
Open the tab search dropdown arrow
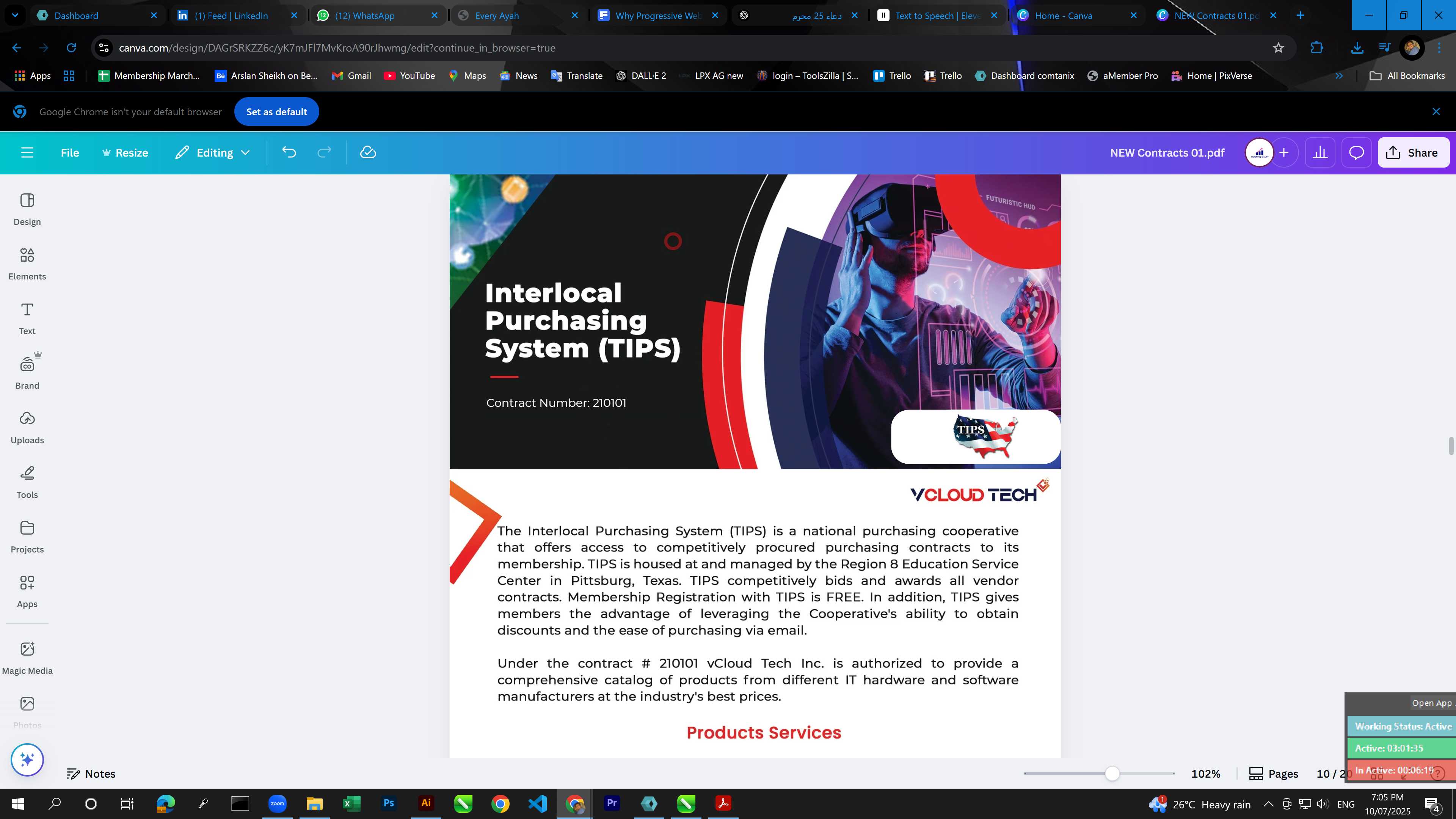tap(15, 15)
